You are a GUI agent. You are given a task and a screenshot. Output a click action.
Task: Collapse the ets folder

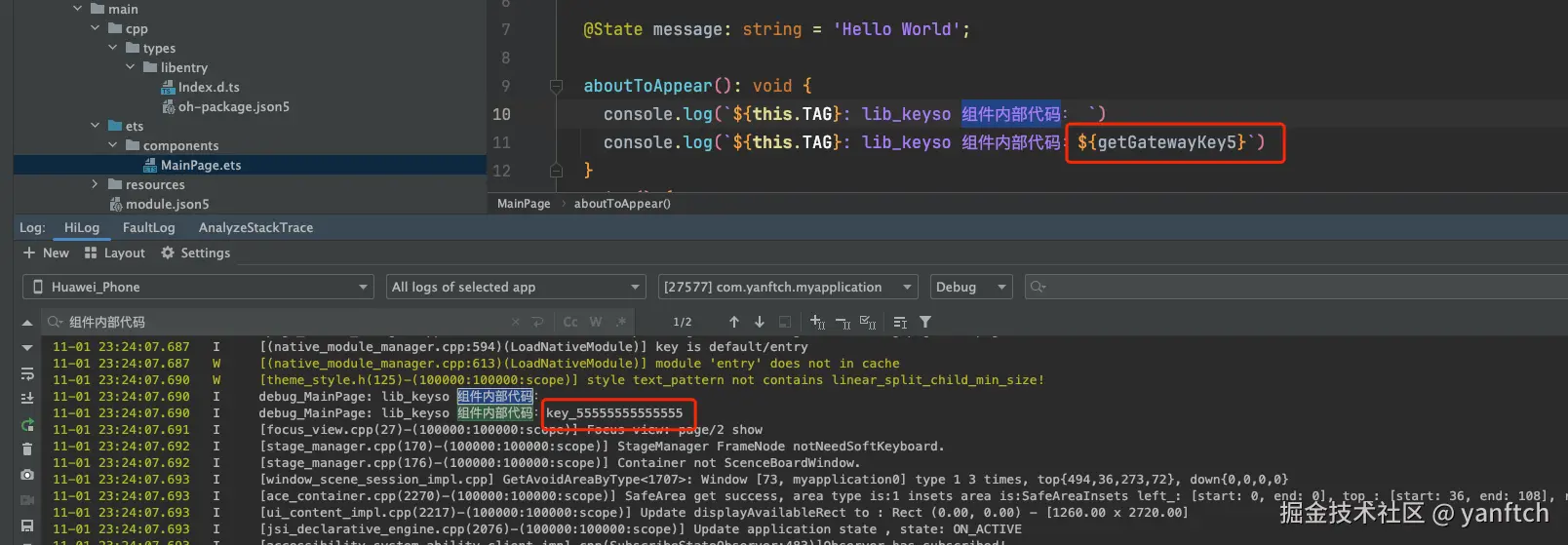click(95, 126)
